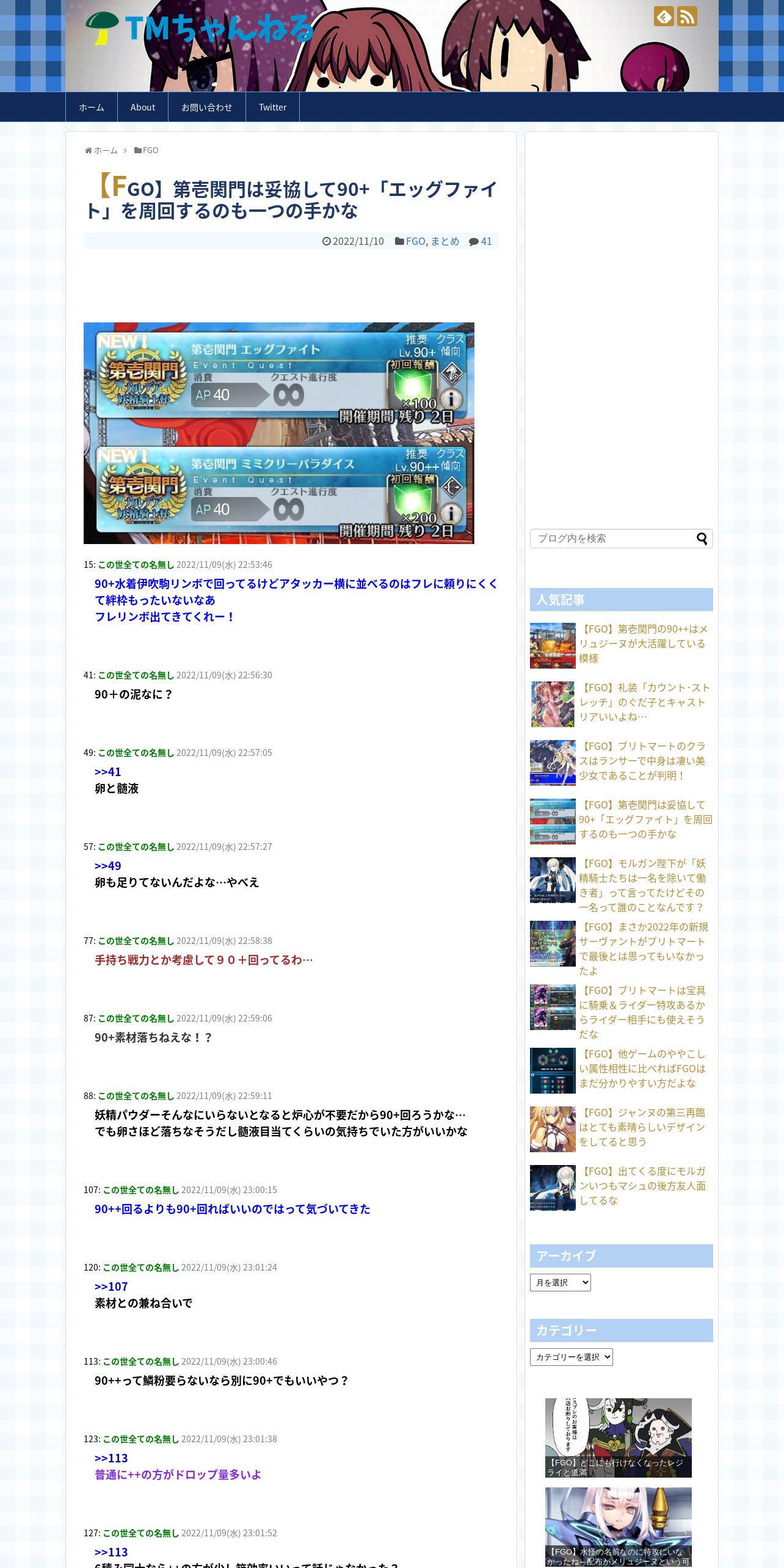The width and height of the screenshot is (784, 1568).
Task: Open popular article まさか2022年の新規サーヴァント
Action: (645, 949)
